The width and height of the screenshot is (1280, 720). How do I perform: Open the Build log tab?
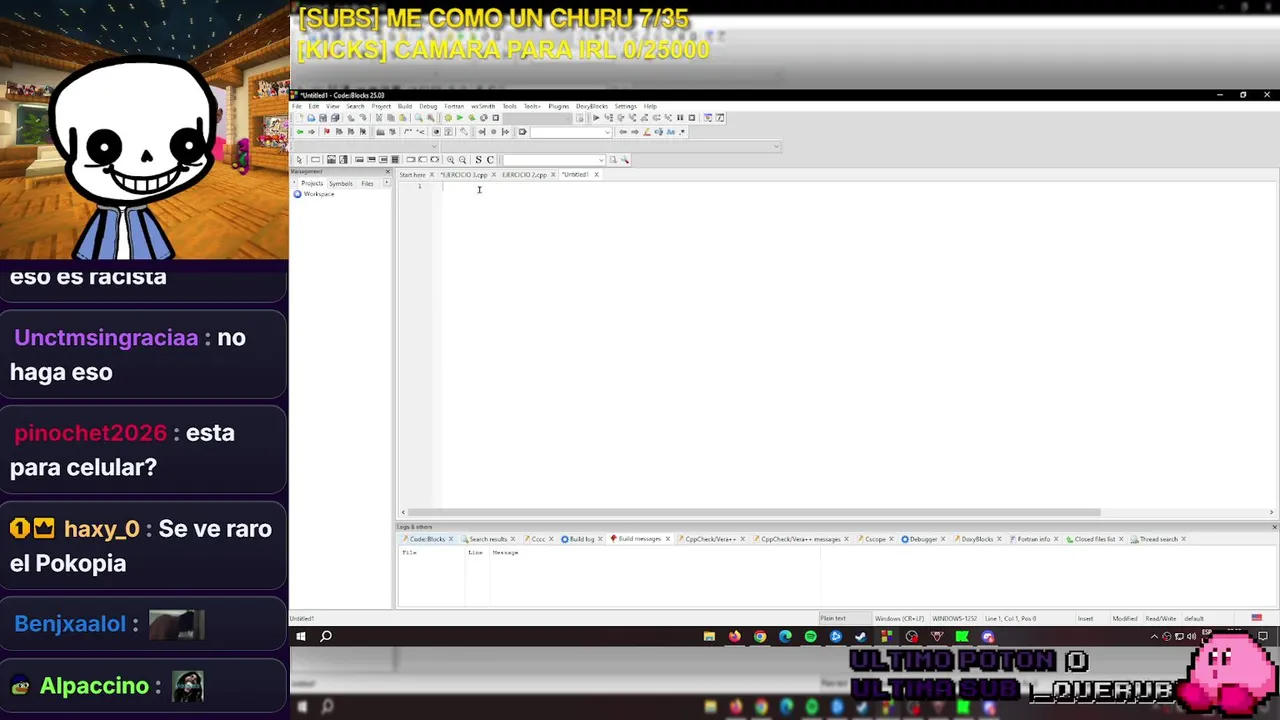tap(582, 539)
